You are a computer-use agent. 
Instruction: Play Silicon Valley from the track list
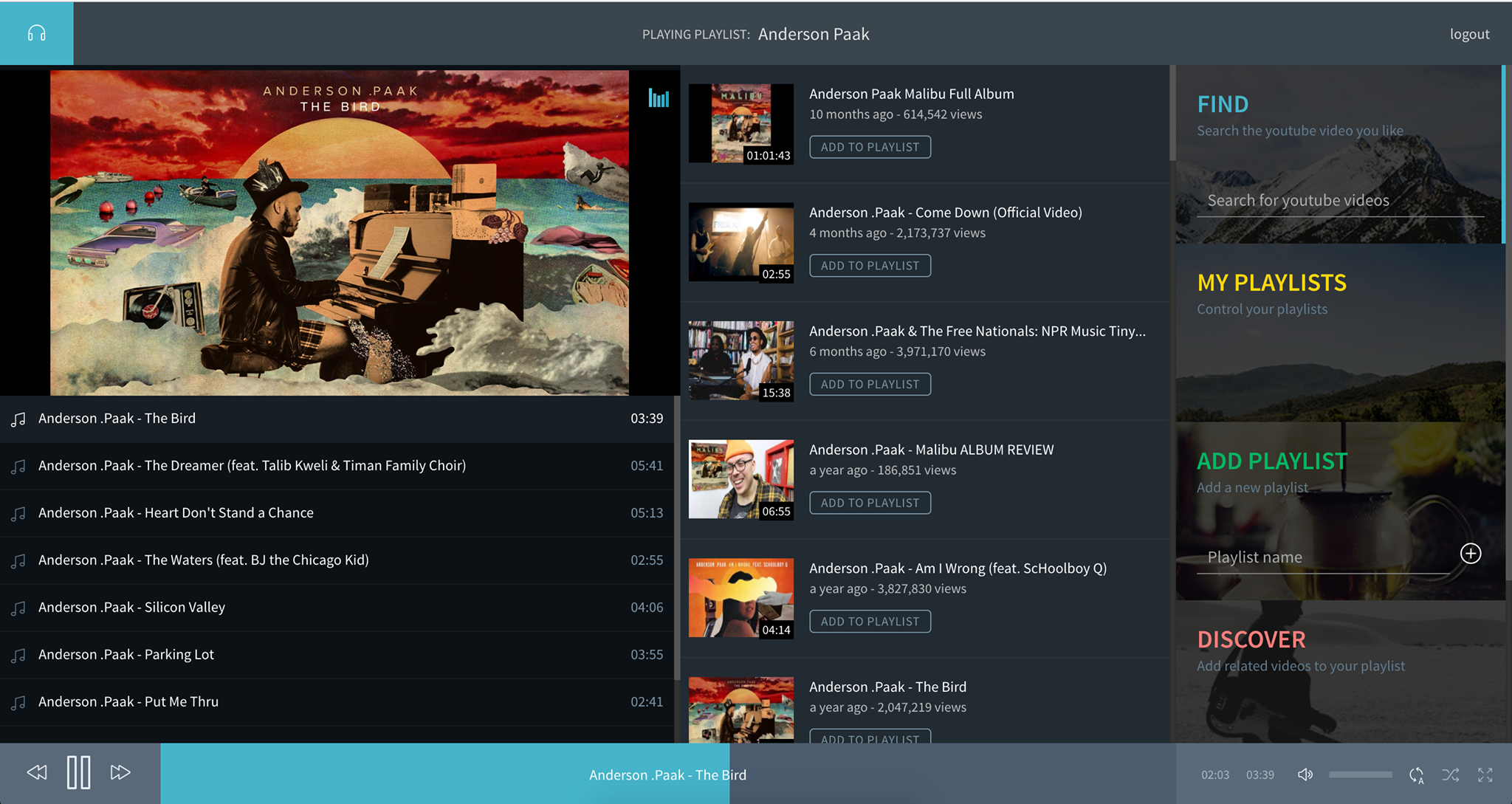(x=131, y=608)
